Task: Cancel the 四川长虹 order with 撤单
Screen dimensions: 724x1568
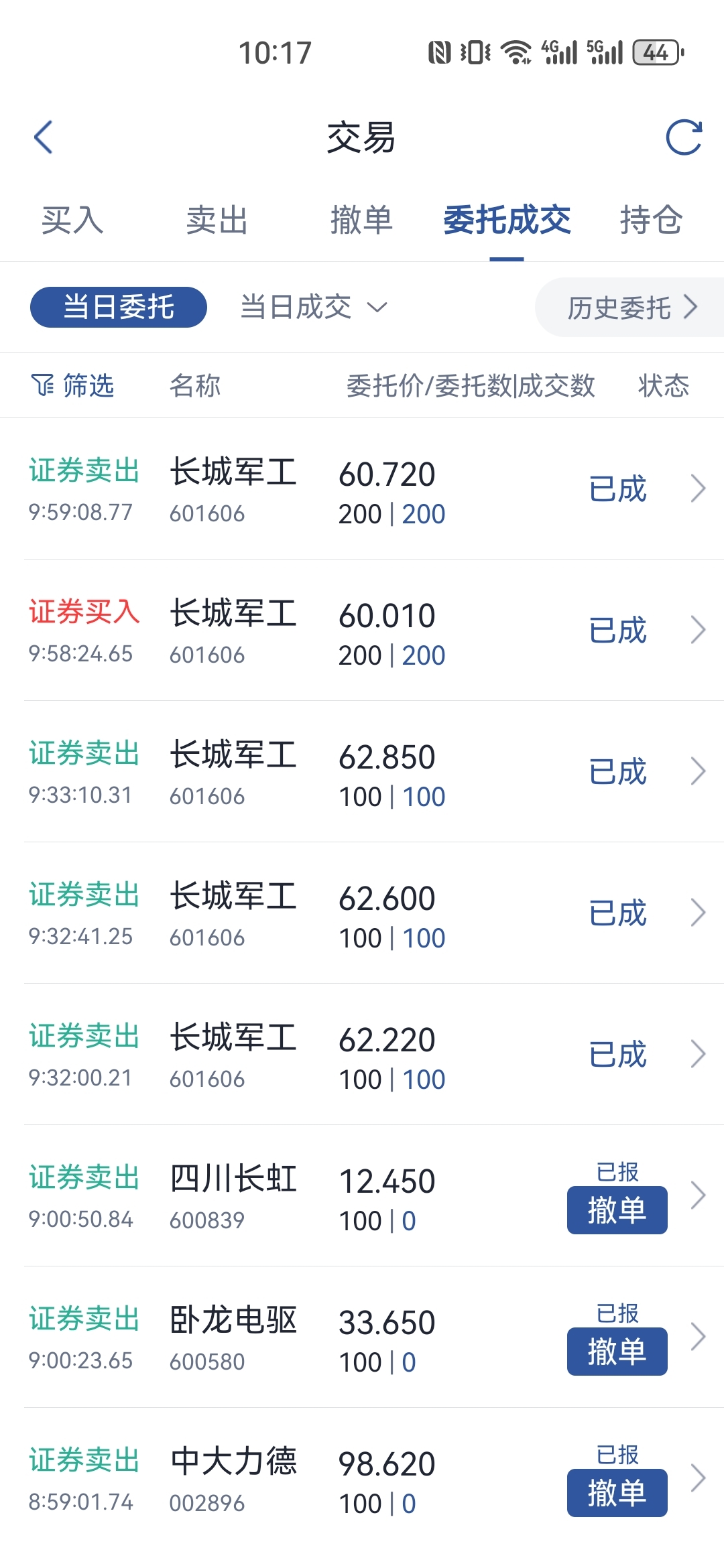Action: [617, 1210]
